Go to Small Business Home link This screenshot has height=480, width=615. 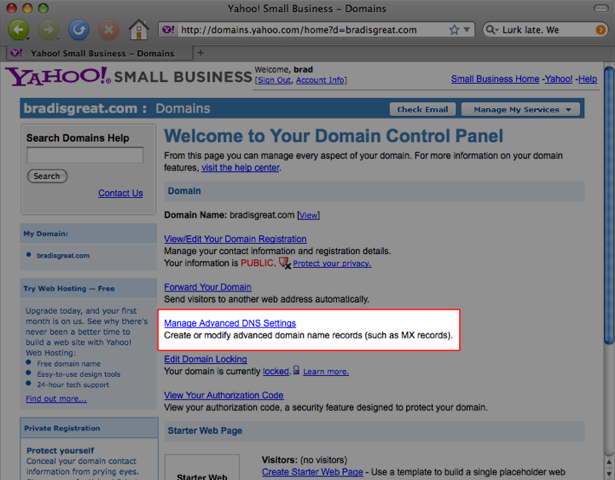coord(495,79)
